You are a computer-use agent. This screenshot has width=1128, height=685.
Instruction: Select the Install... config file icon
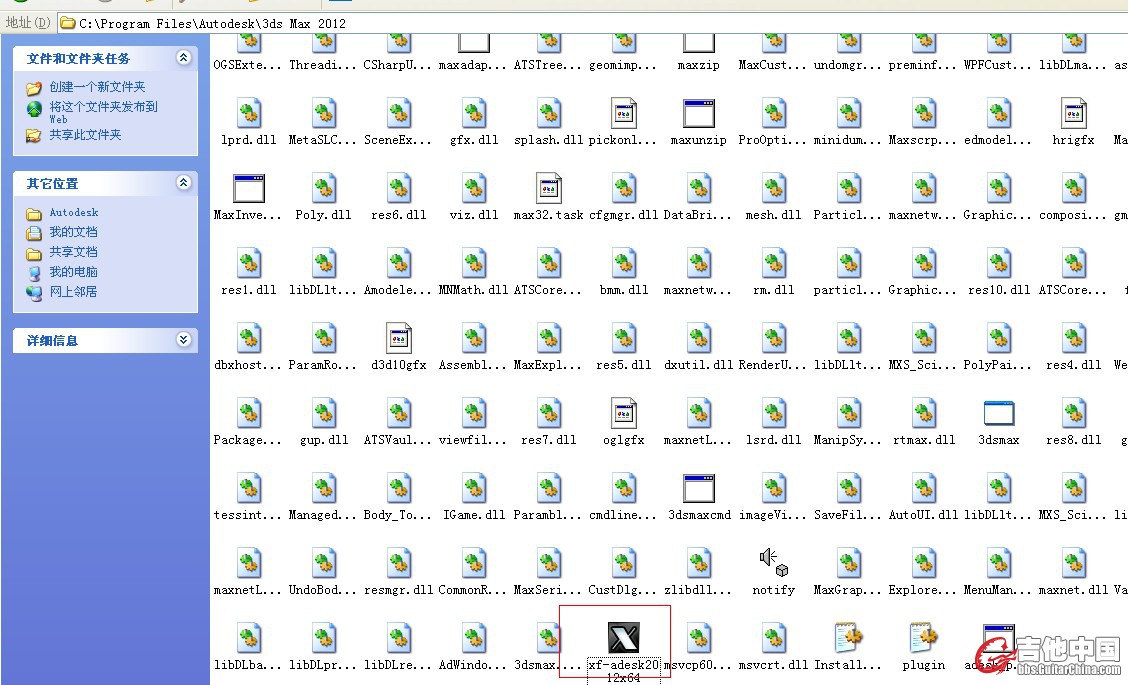pyautogui.click(x=848, y=638)
